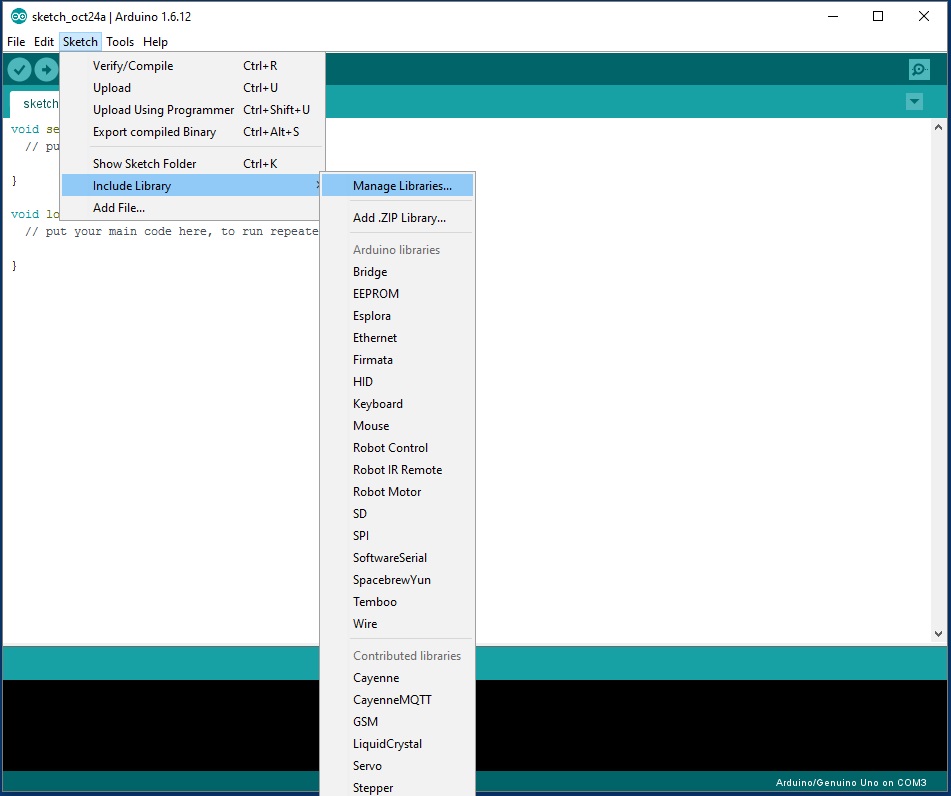Image resolution: width=951 pixels, height=796 pixels.
Task: Select Show Sketch Folder
Action: coord(193,163)
